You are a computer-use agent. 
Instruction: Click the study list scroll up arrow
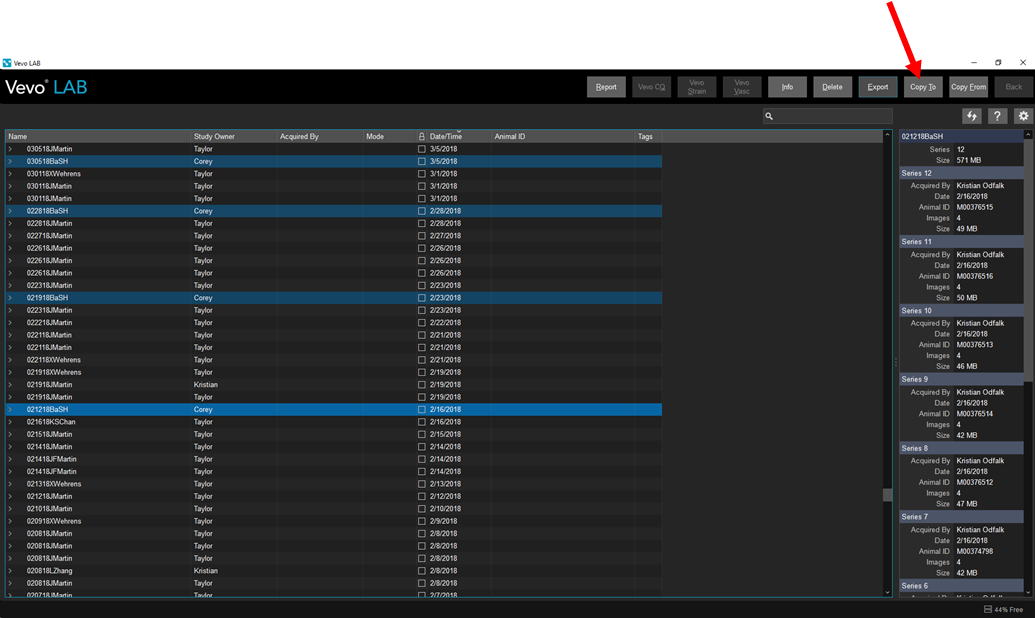click(x=887, y=135)
